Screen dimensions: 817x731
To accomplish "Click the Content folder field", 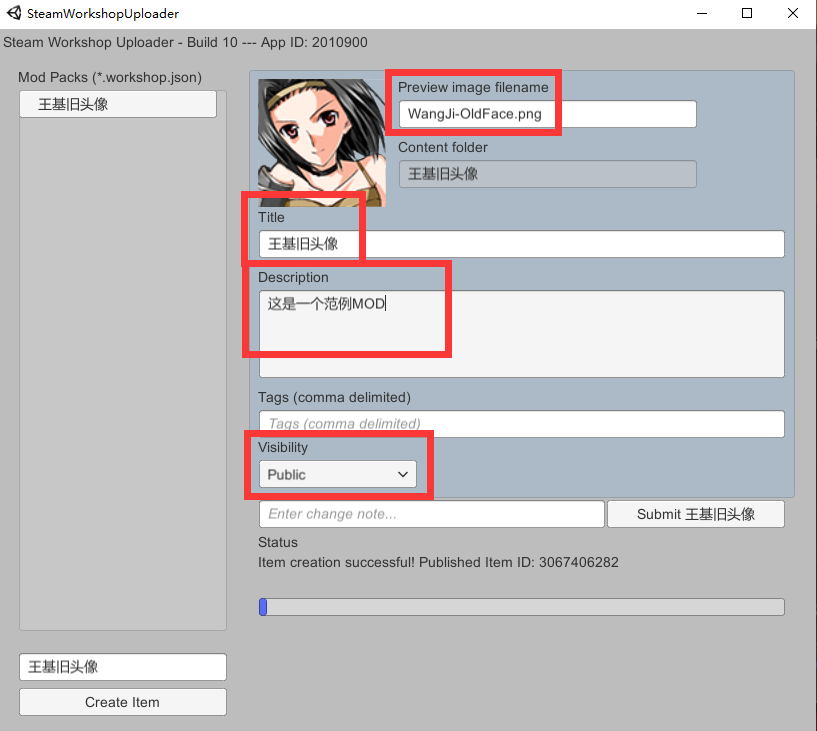I will pos(548,174).
